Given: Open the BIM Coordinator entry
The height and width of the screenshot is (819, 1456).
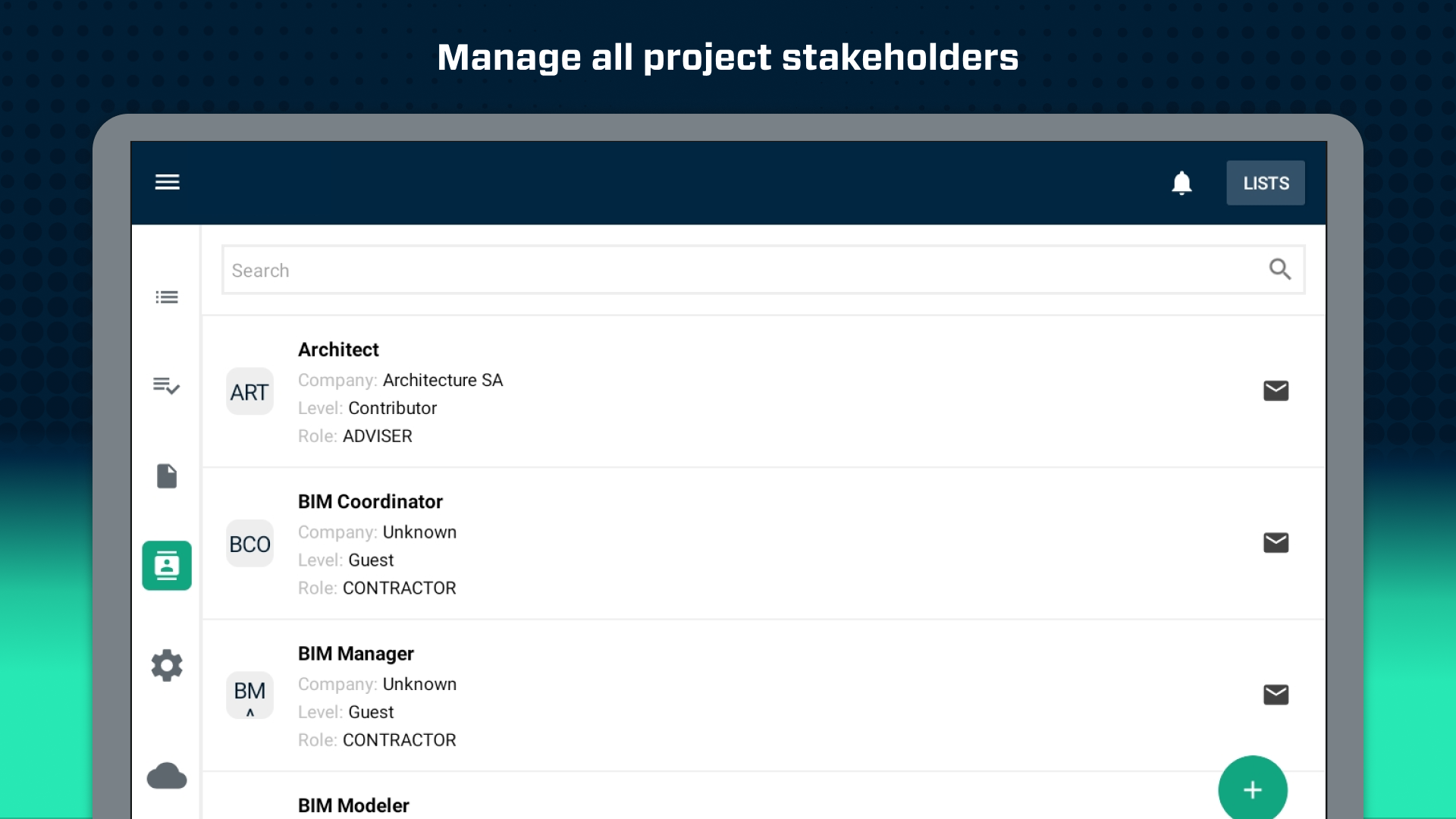Looking at the screenshot, I should [764, 544].
